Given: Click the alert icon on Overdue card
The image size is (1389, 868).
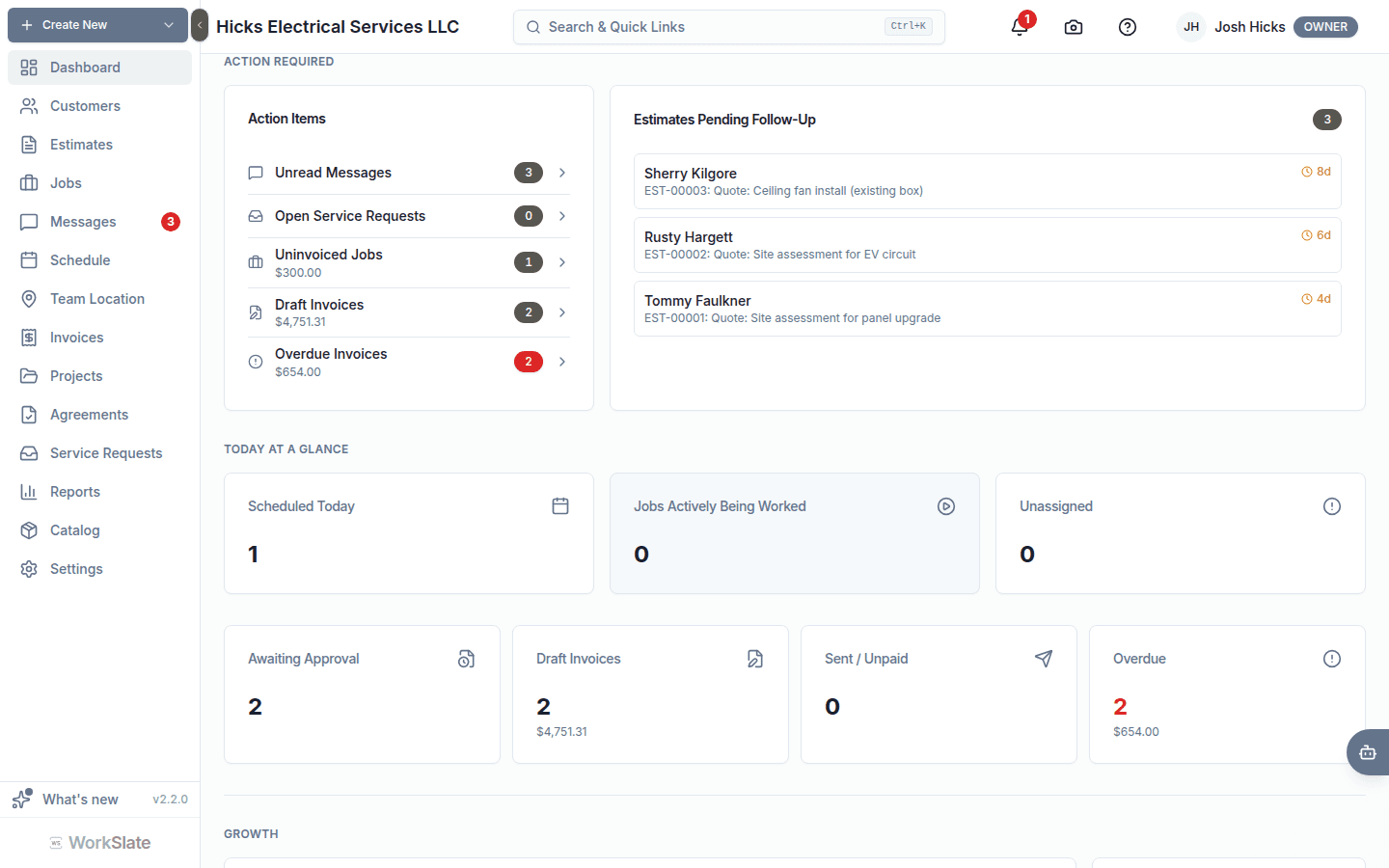Looking at the screenshot, I should (x=1332, y=659).
